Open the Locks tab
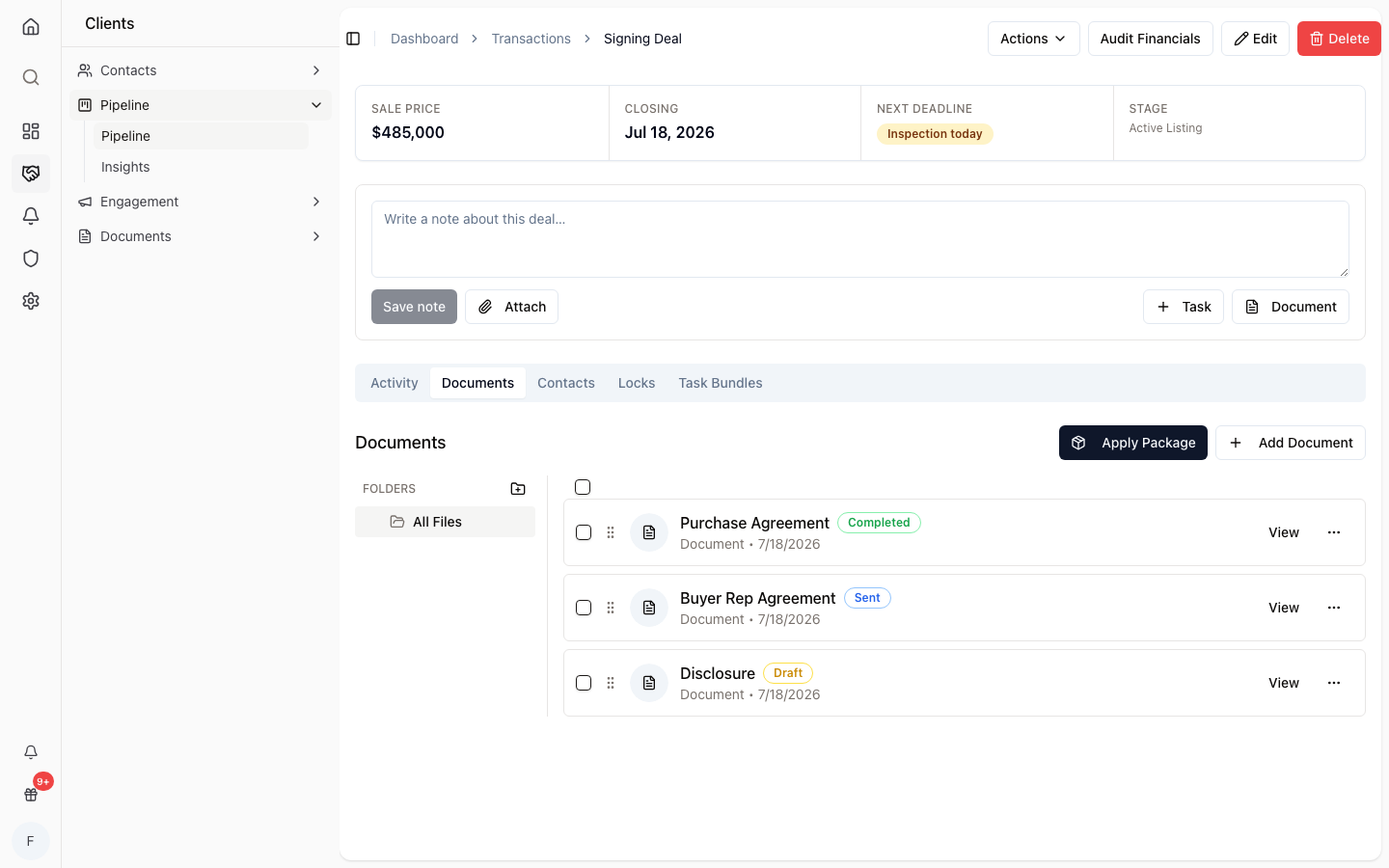The width and height of the screenshot is (1389, 868). coord(637,383)
